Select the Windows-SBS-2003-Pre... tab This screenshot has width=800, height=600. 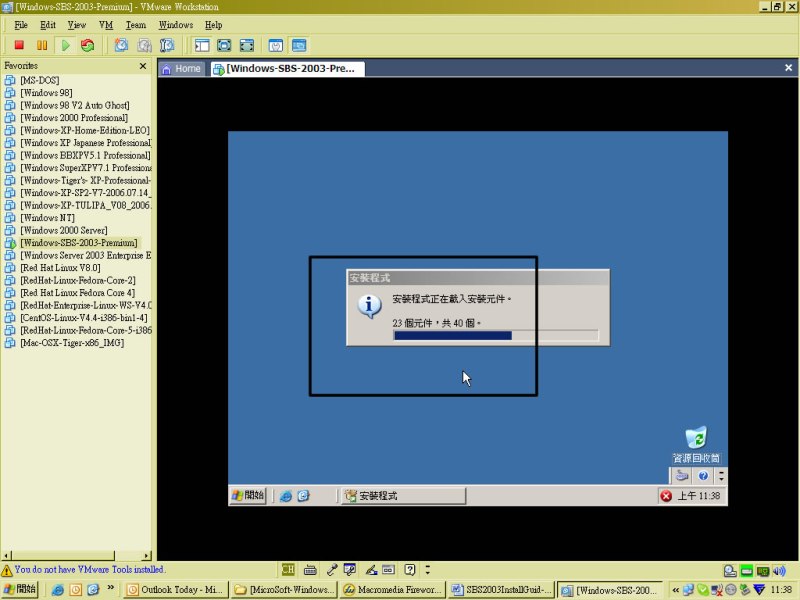(288, 69)
